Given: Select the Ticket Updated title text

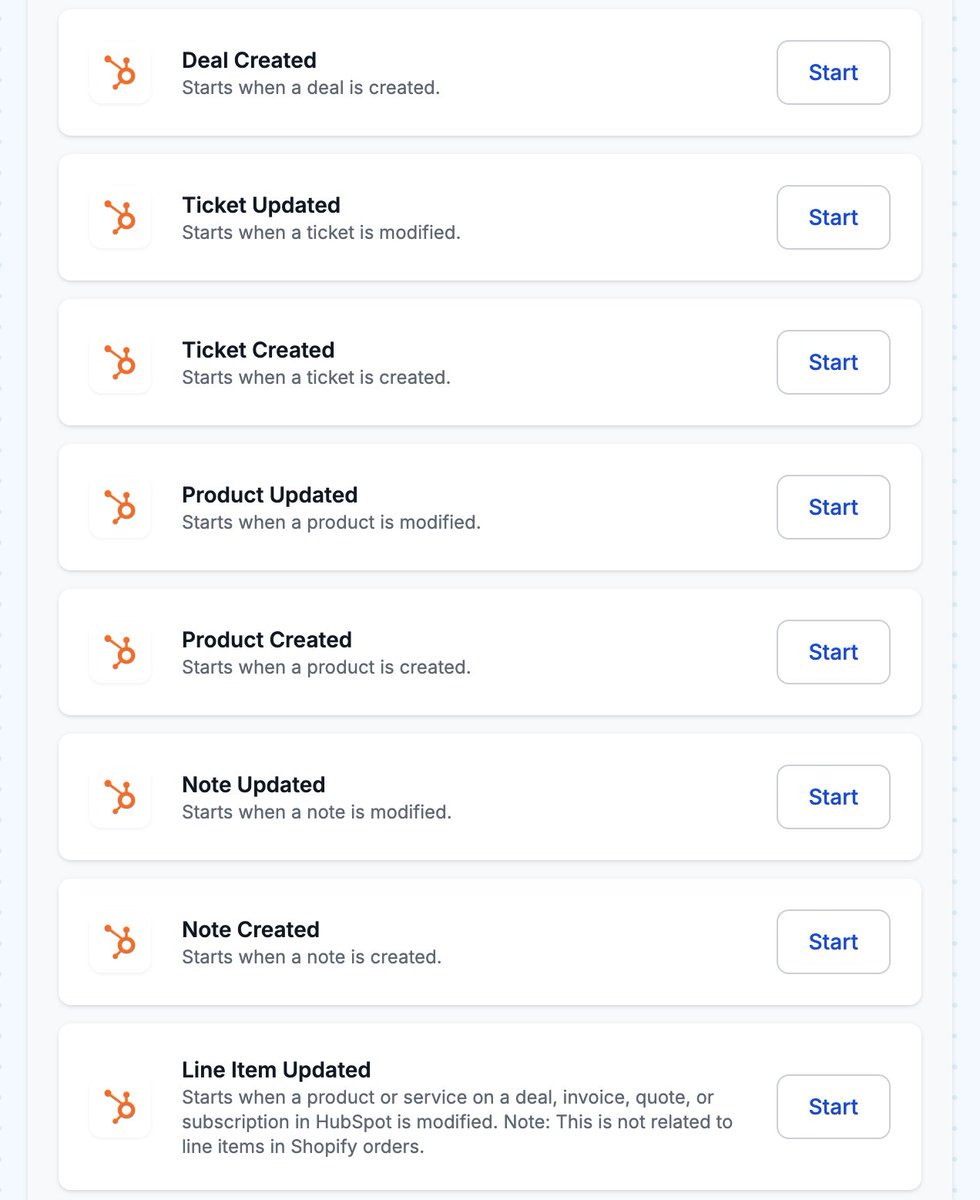Looking at the screenshot, I should pos(261,205).
